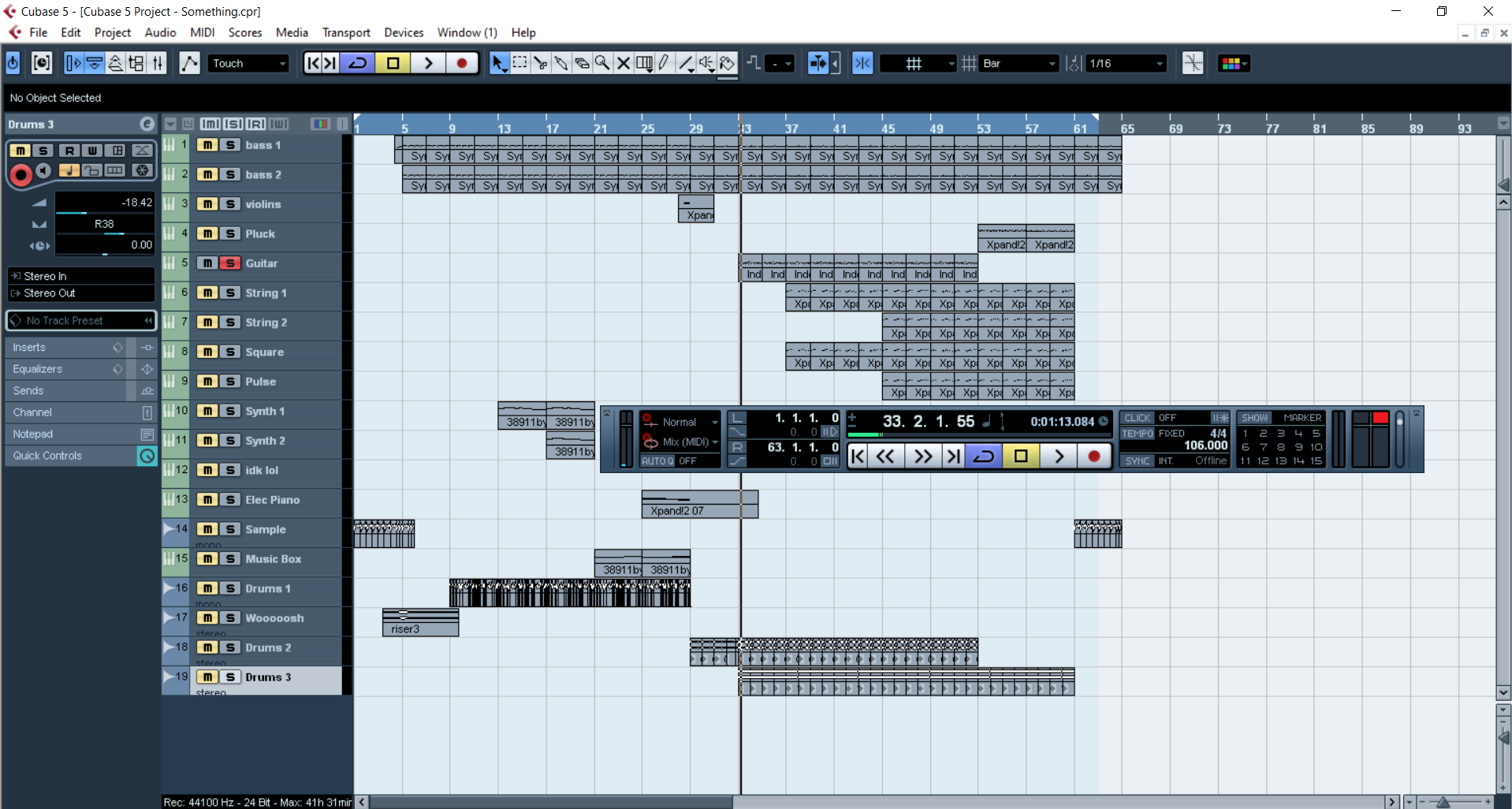The height and width of the screenshot is (809, 1512).
Task: Open the No Track Preset selector
Action: (81, 321)
